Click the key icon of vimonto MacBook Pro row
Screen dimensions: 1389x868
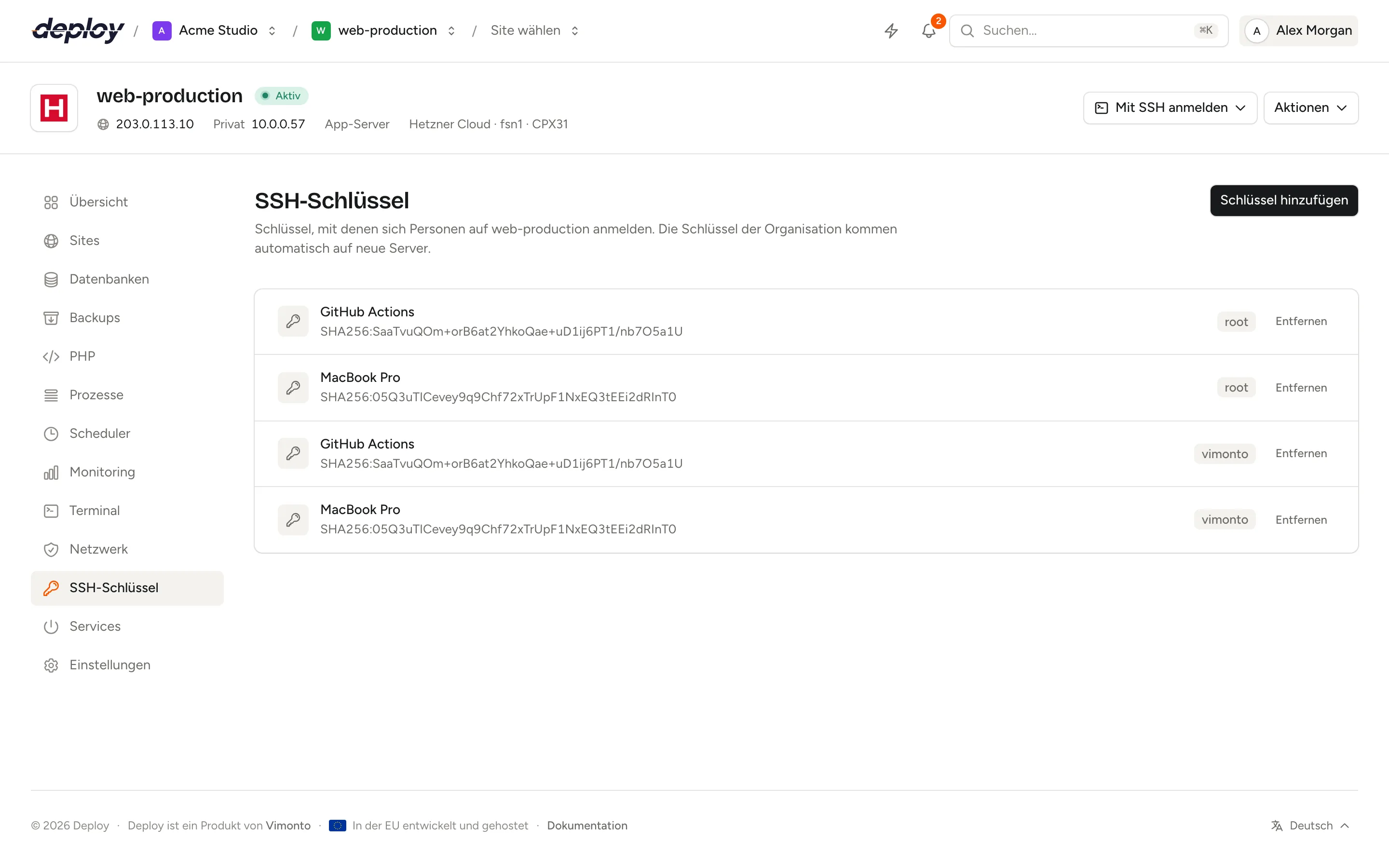click(293, 519)
